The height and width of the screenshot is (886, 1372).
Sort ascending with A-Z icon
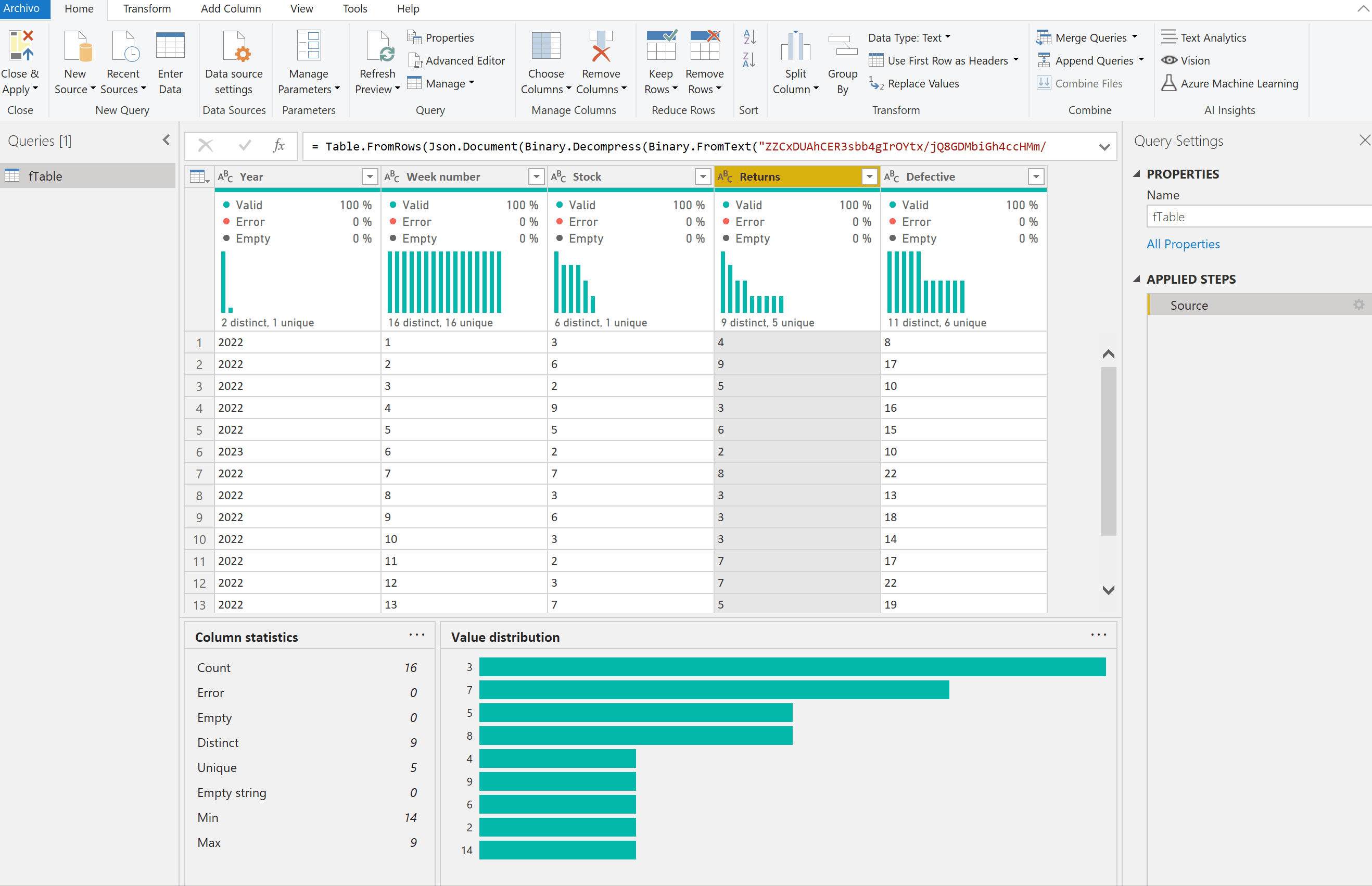749,37
